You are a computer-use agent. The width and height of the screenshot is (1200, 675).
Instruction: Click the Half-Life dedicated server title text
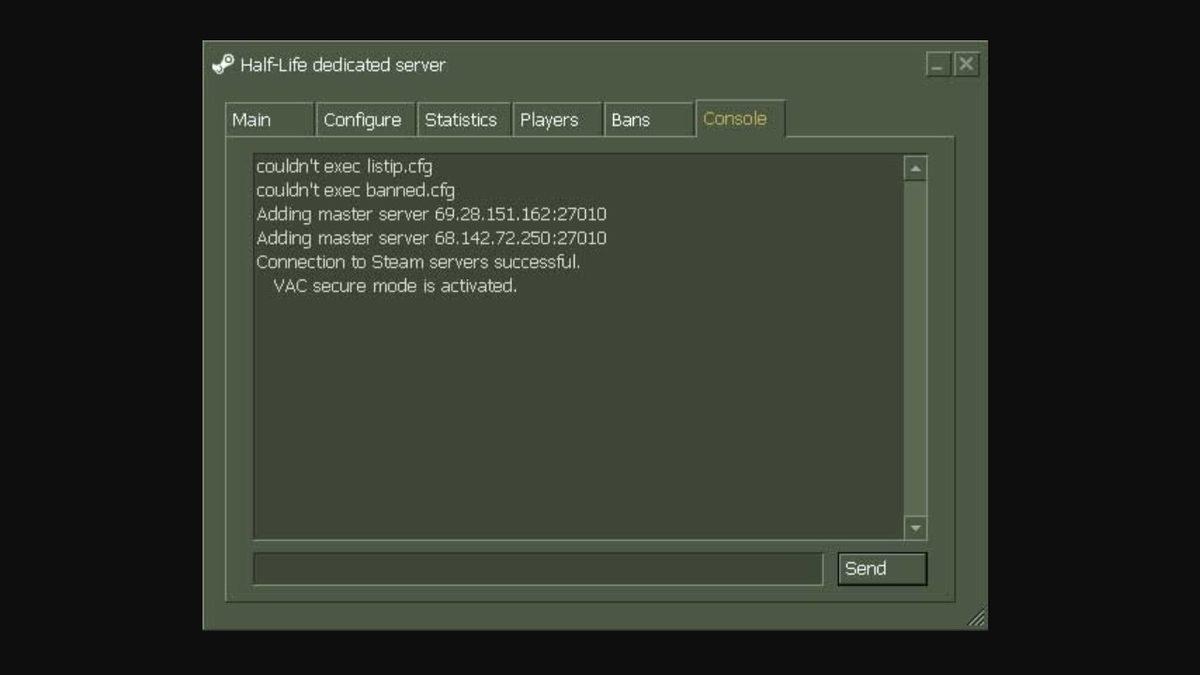tap(342, 65)
